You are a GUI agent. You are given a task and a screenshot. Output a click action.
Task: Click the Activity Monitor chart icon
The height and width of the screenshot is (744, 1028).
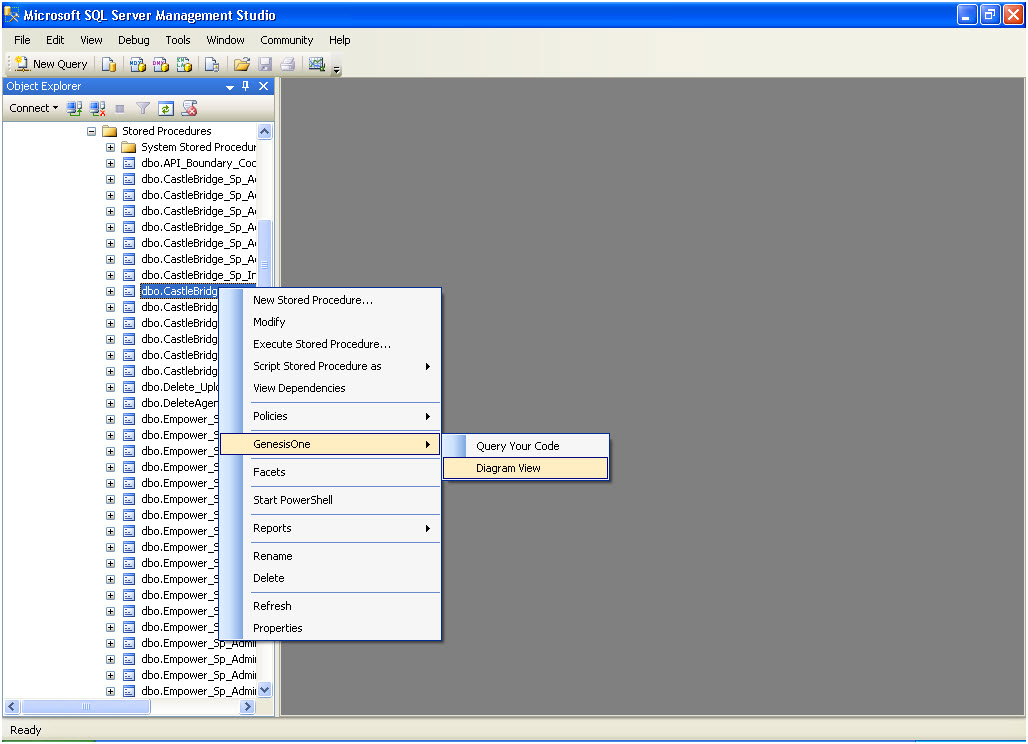click(x=317, y=64)
